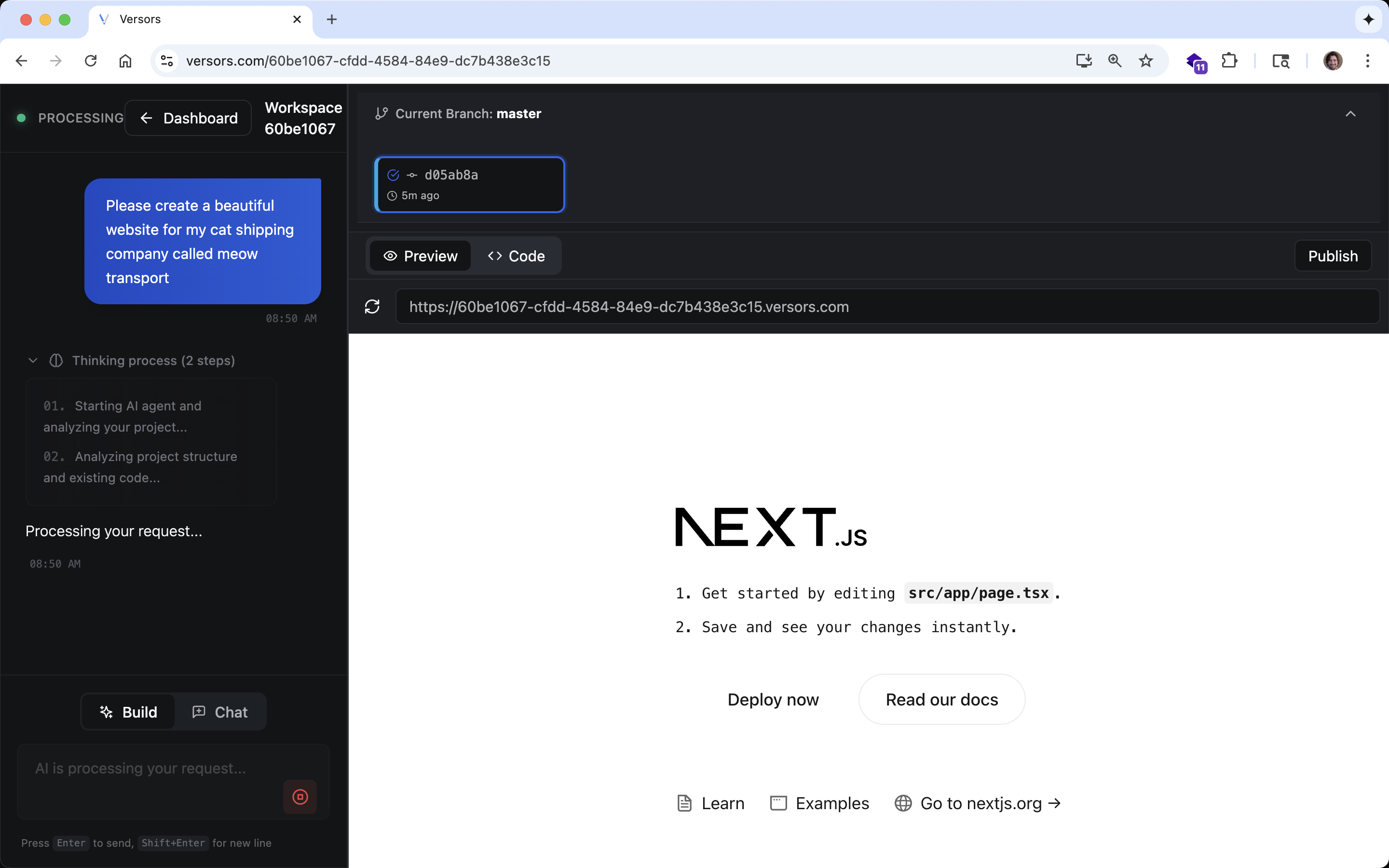Viewport: 1389px width, 868px height.
Task: Switch to the Code tab
Action: 516,256
